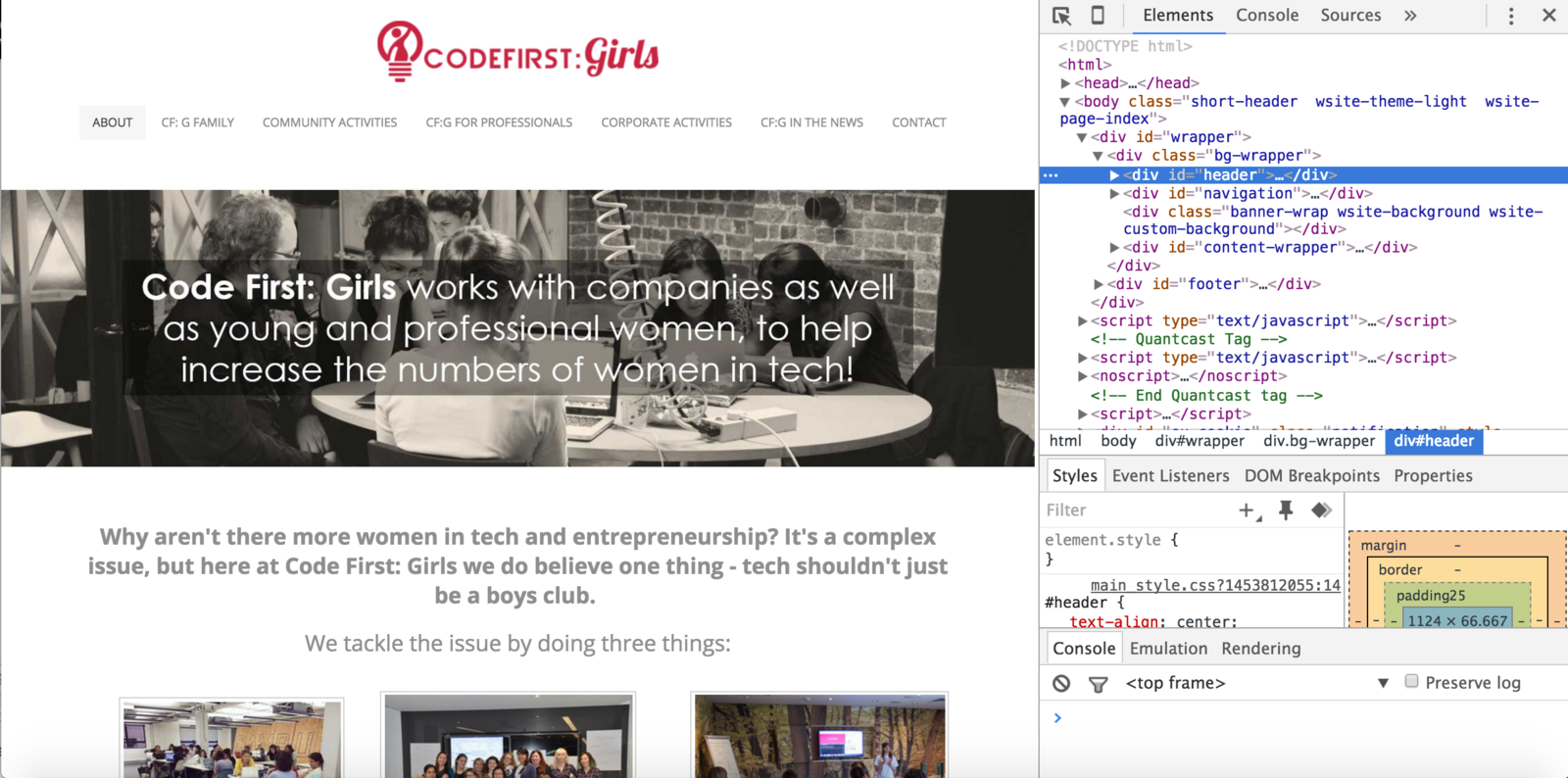Open the Event Listeners tab
The height and width of the screenshot is (778, 1568).
(1170, 476)
